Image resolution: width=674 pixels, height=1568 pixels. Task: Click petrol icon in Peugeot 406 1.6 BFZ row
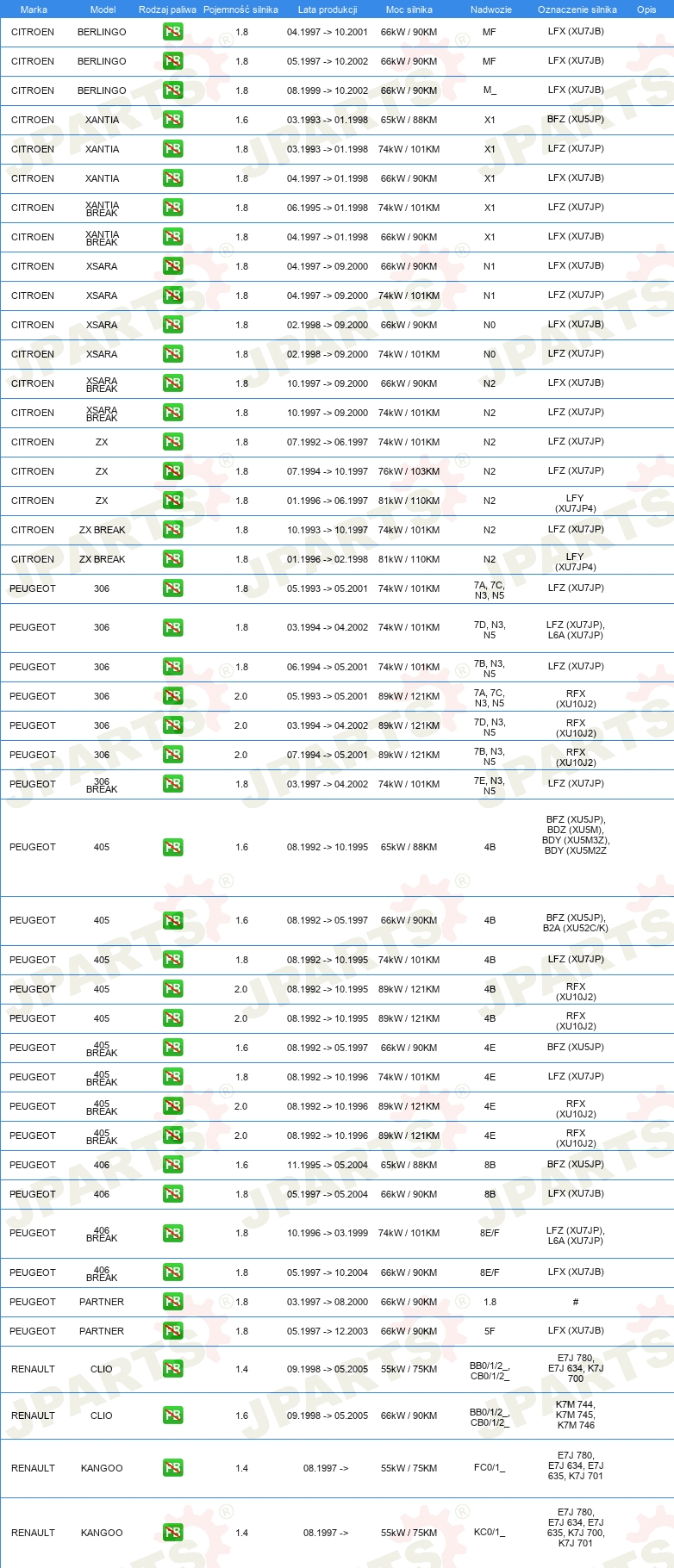pos(172,1165)
